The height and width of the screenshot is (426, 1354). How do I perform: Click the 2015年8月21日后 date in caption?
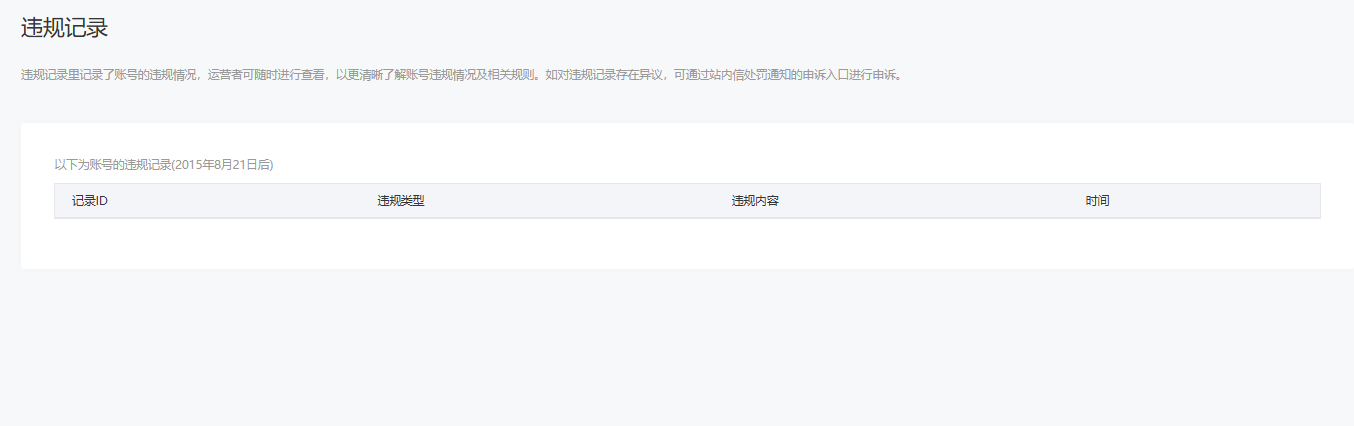(222, 165)
